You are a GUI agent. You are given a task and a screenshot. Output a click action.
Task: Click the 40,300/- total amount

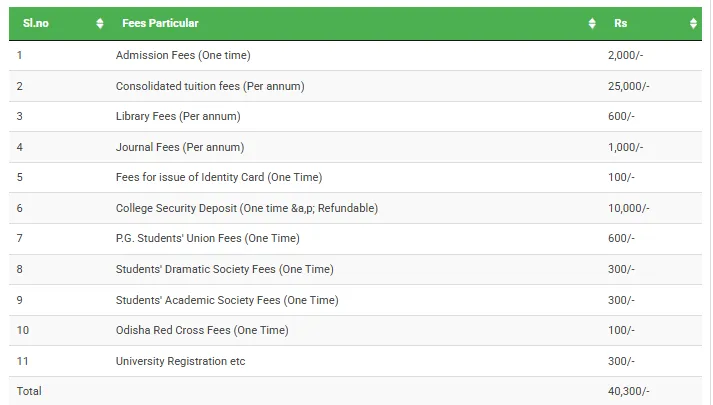[x=629, y=391]
